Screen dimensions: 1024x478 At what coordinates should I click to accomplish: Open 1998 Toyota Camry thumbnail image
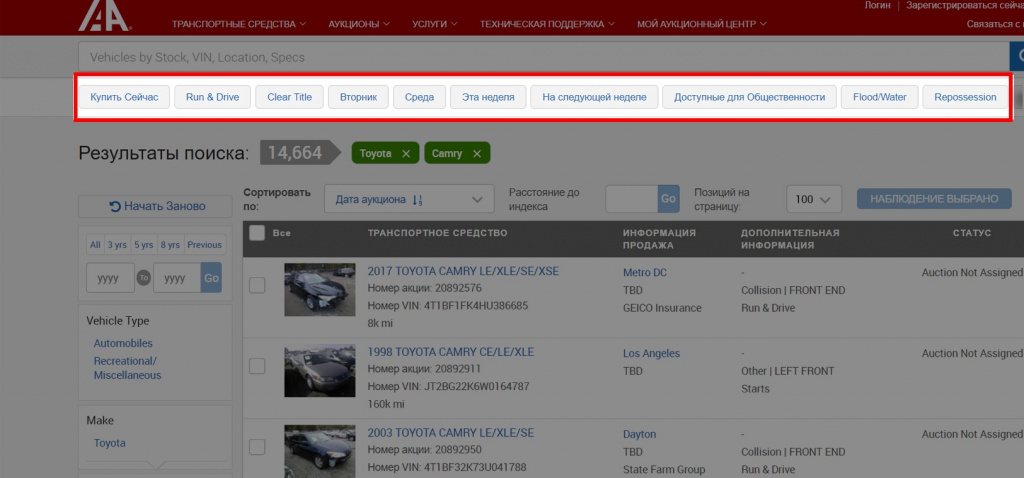pos(320,371)
